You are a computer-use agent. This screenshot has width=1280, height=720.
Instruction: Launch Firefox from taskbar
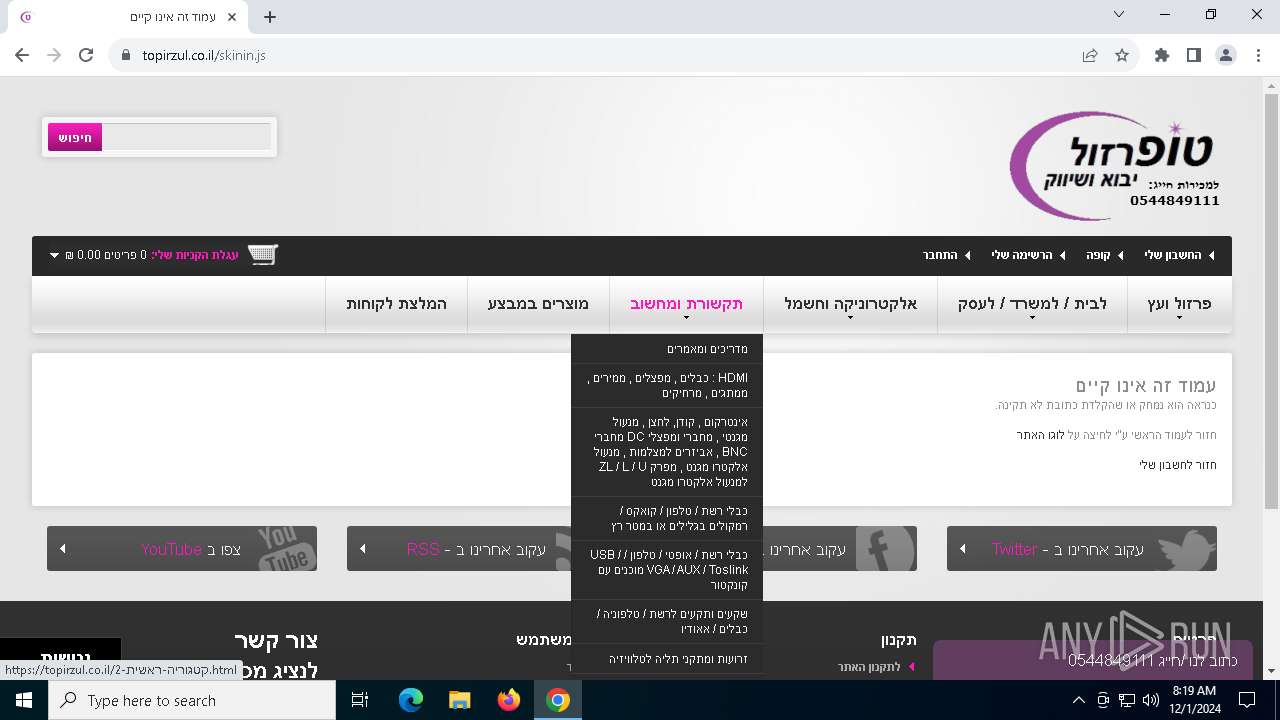[x=509, y=700]
